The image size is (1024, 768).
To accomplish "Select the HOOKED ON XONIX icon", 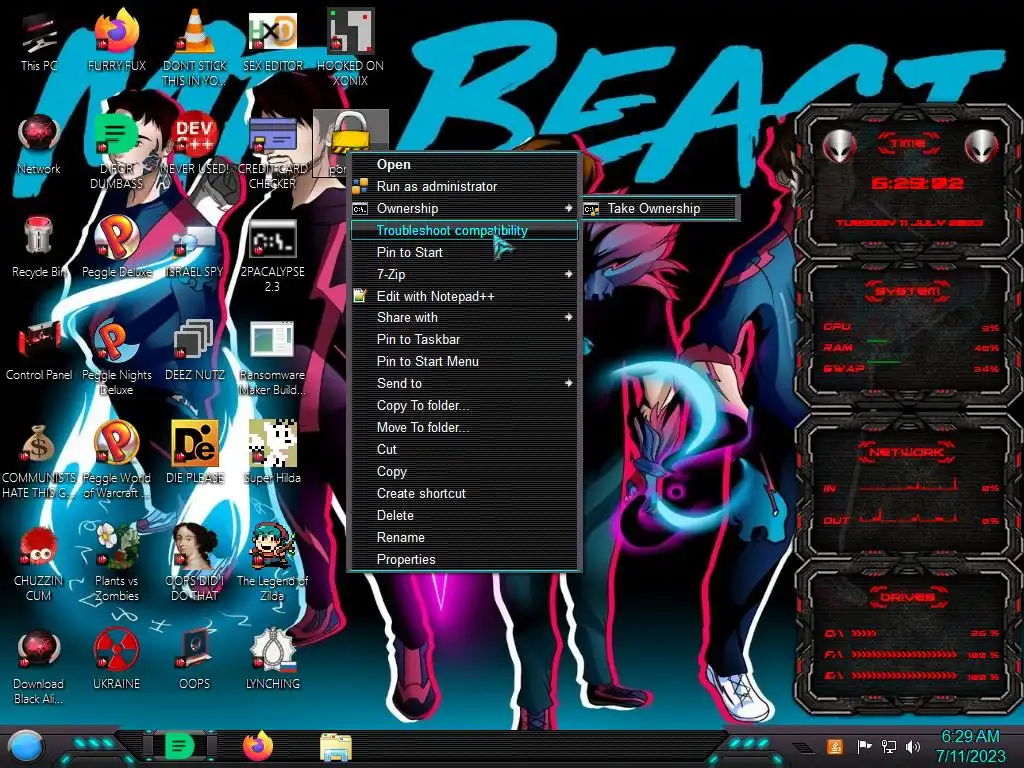I will (350, 47).
